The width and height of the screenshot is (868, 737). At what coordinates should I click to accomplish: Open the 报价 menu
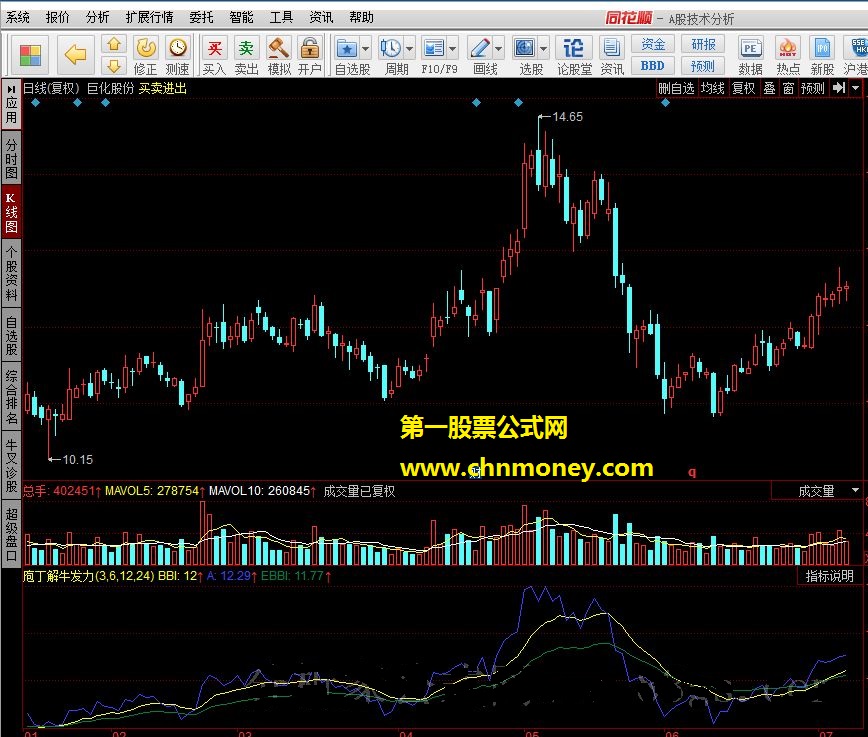click(58, 17)
